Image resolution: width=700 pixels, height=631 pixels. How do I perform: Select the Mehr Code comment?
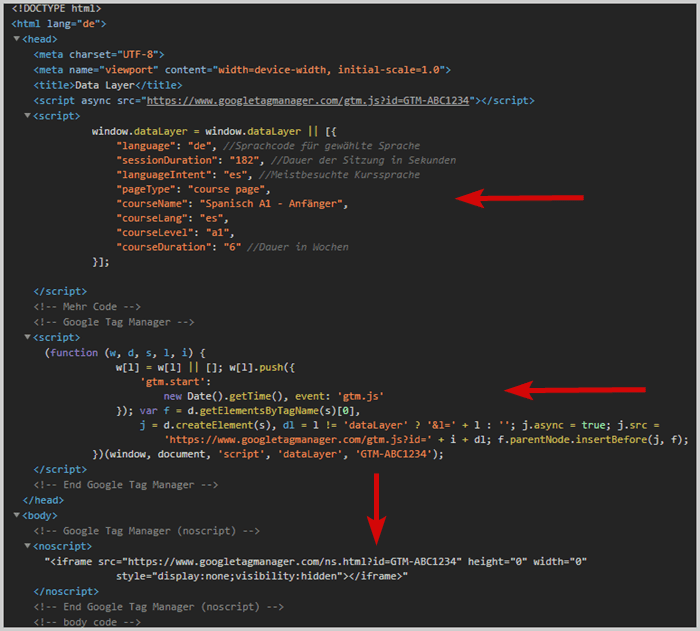[87, 307]
